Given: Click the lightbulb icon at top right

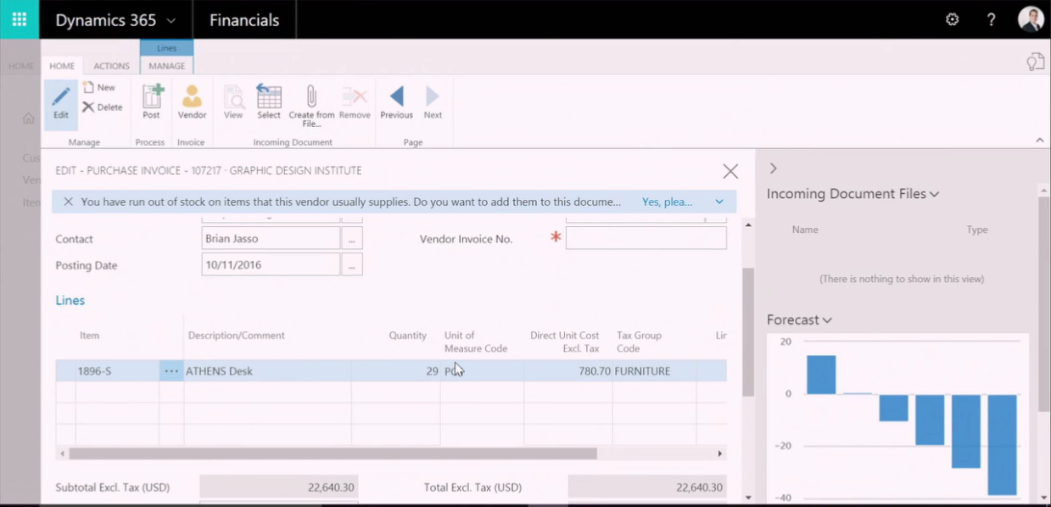Looking at the screenshot, I should click(1035, 62).
